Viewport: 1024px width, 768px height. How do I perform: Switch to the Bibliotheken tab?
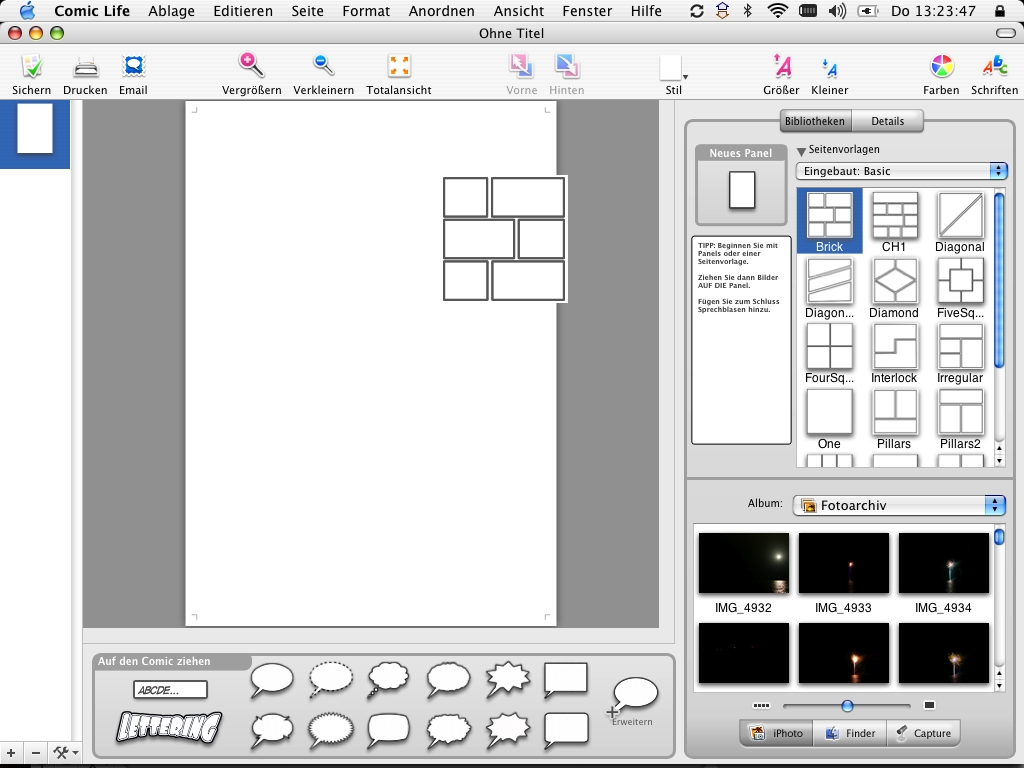pyautogui.click(x=815, y=121)
